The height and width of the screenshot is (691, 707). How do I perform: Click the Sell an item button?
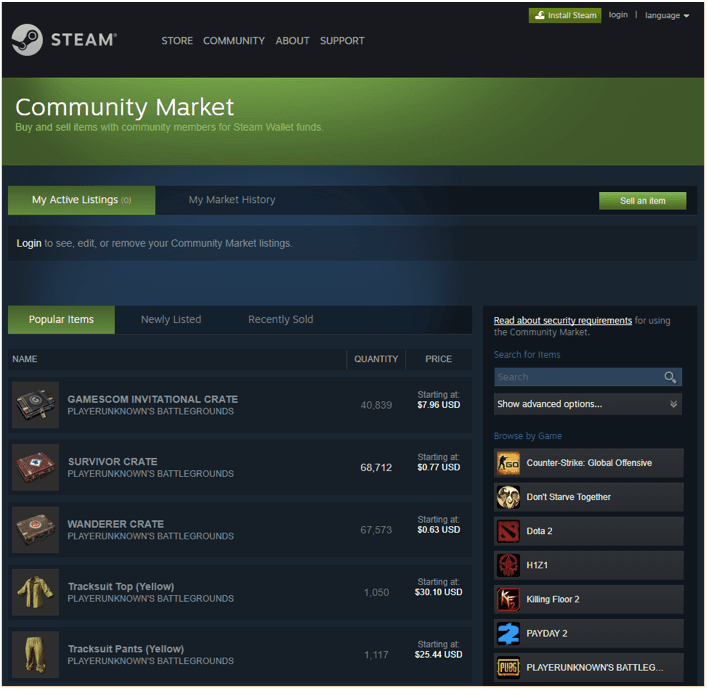[x=643, y=201]
